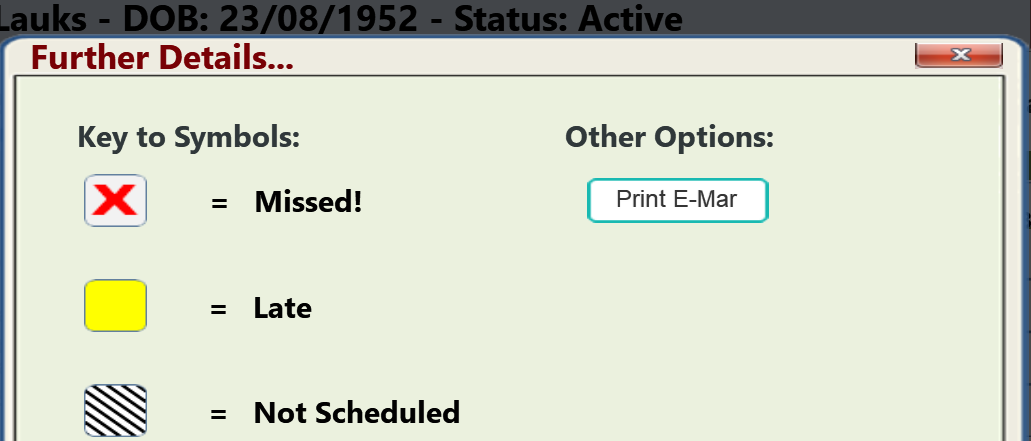Select the striped Not Scheduled symbol icon

115,411
